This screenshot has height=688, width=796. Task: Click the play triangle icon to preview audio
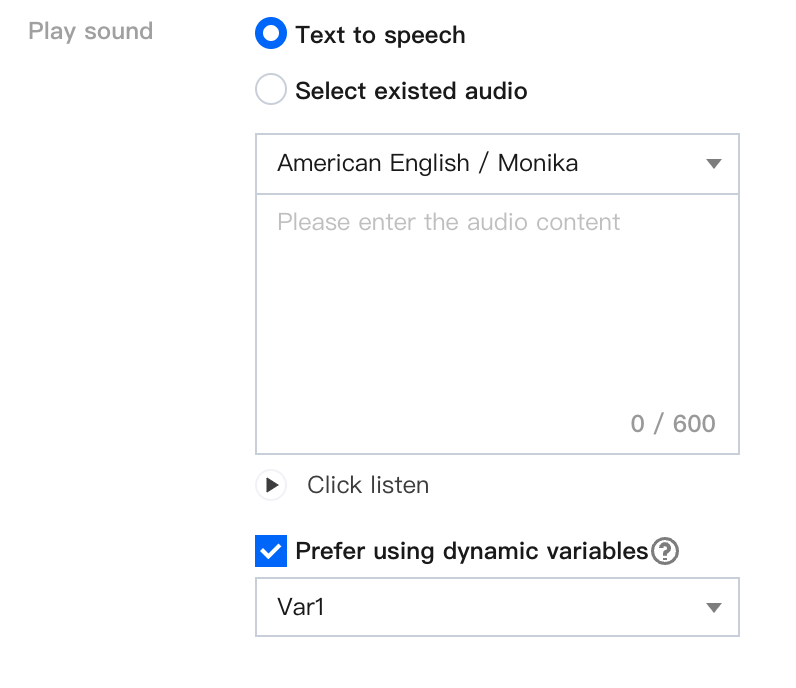[272, 485]
